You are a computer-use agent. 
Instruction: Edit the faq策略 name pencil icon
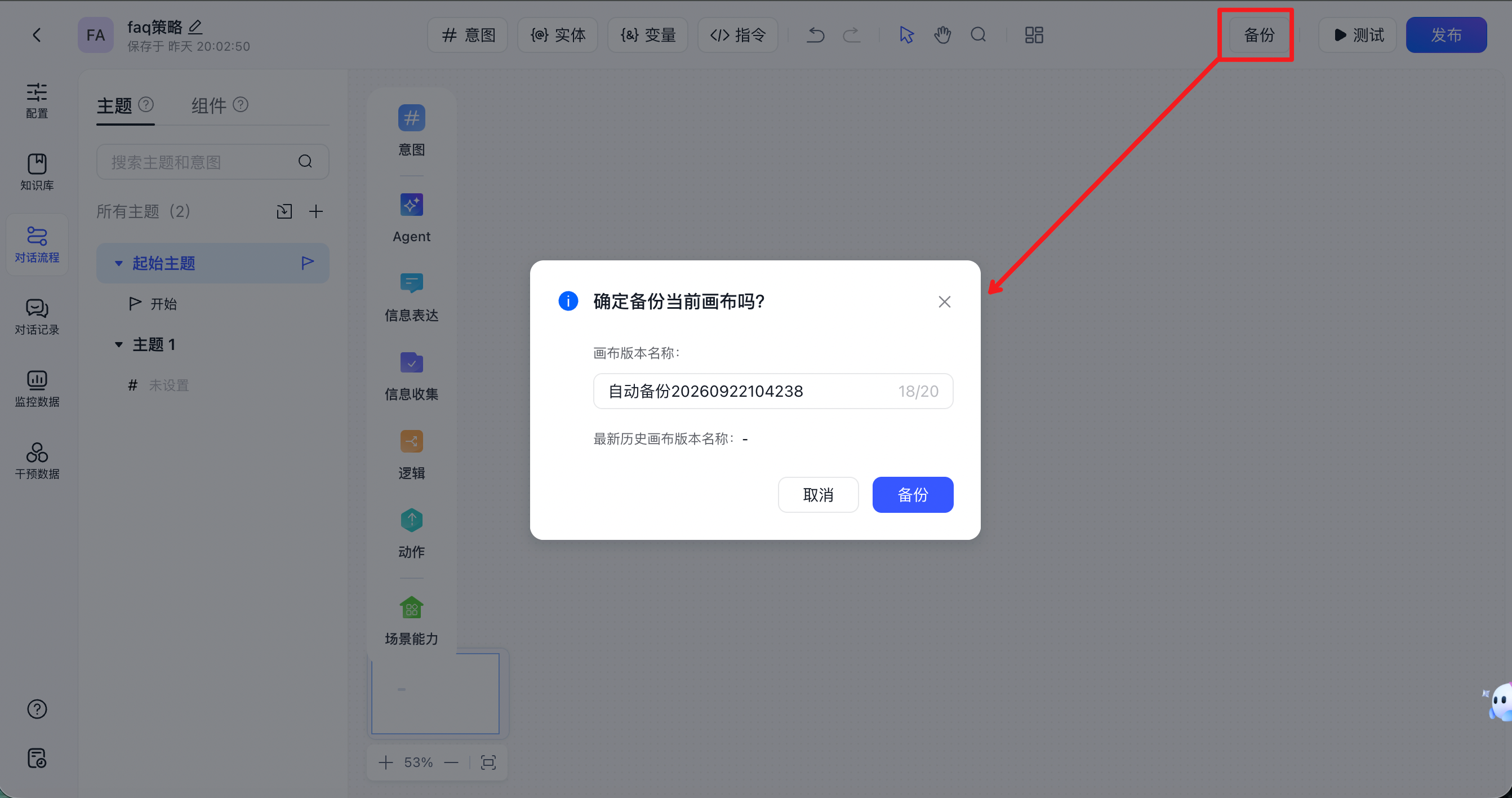tap(195, 26)
